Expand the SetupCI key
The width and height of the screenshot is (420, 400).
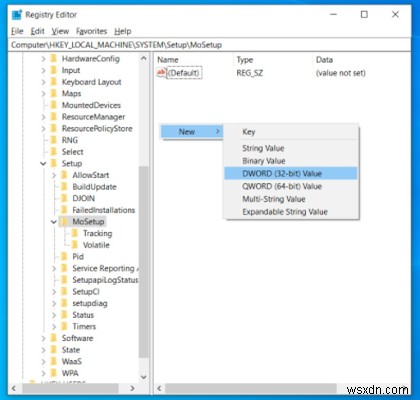tap(54, 292)
